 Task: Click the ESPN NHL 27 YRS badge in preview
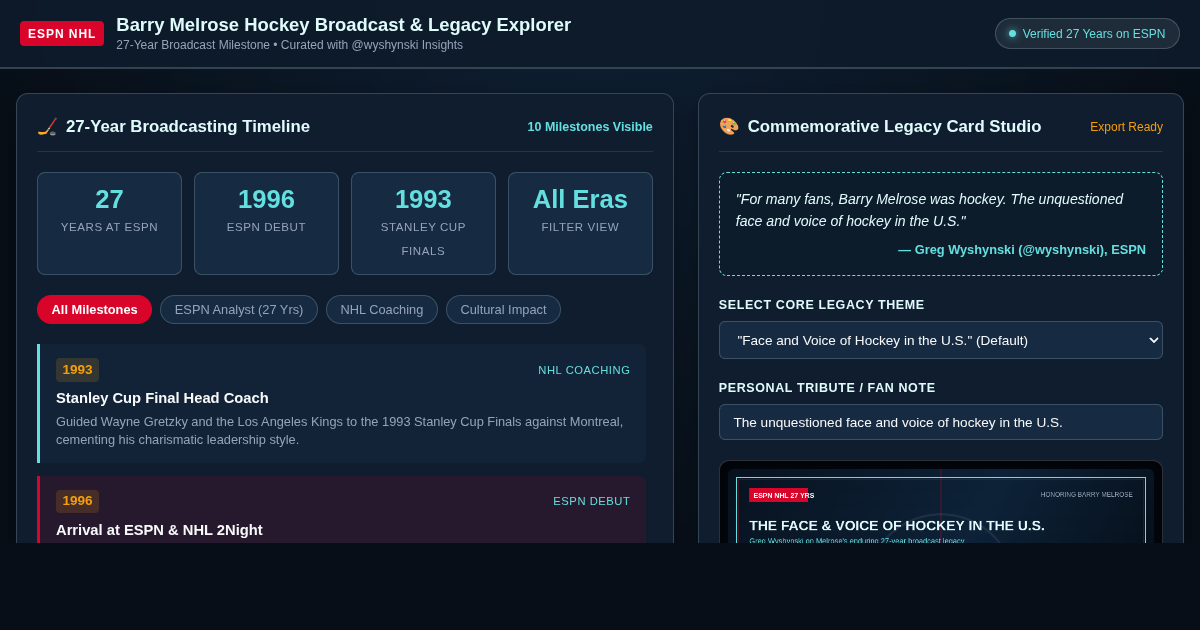click(779, 495)
